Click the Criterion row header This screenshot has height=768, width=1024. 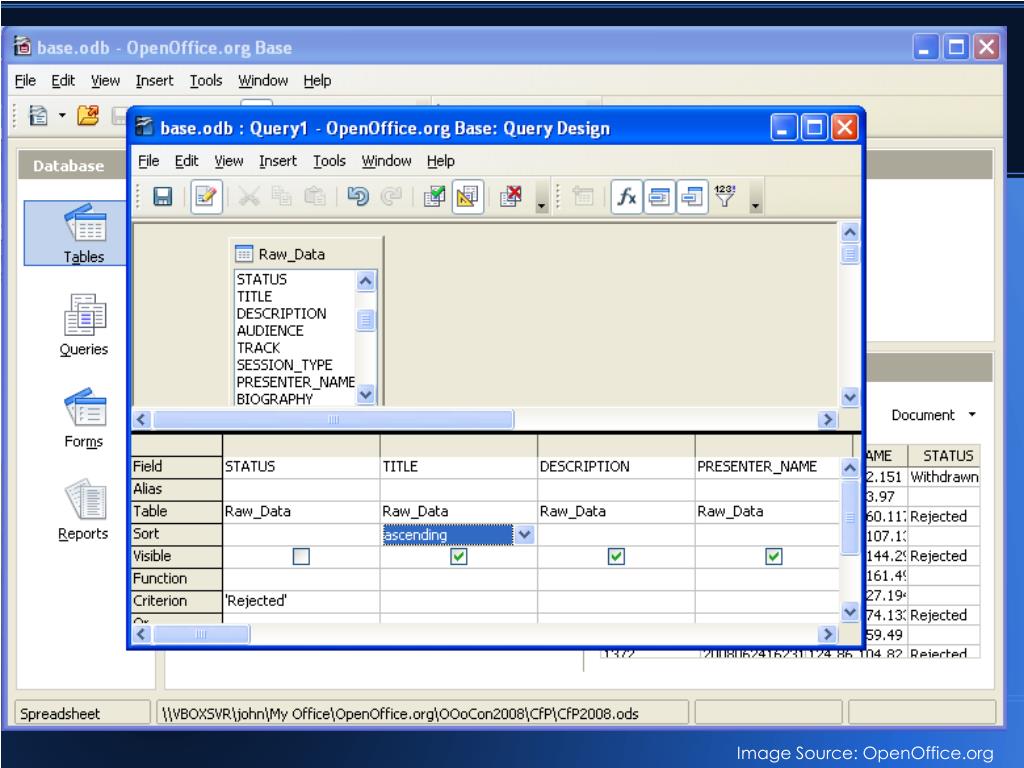176,601
